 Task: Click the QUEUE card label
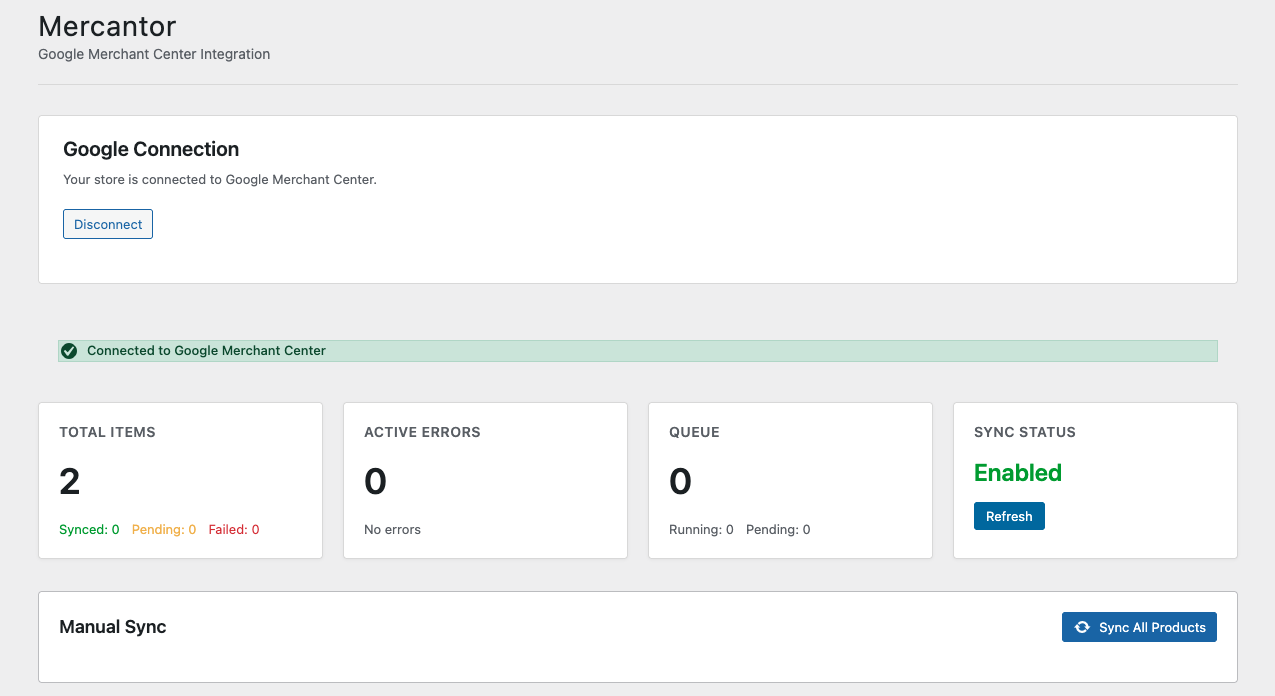click(694, 433)
